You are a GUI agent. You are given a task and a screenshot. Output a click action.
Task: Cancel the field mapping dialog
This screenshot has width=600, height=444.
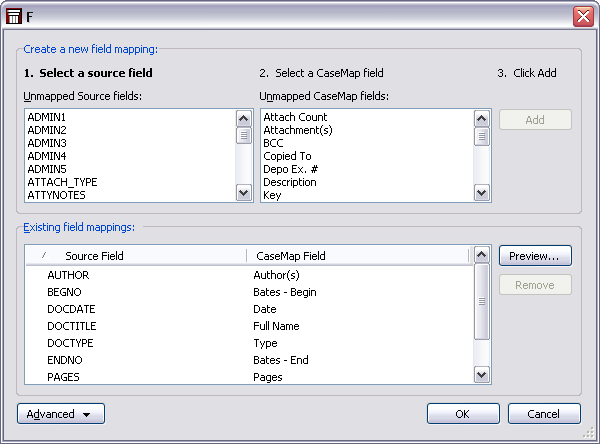pyautogui.click(x=544, y=414)
